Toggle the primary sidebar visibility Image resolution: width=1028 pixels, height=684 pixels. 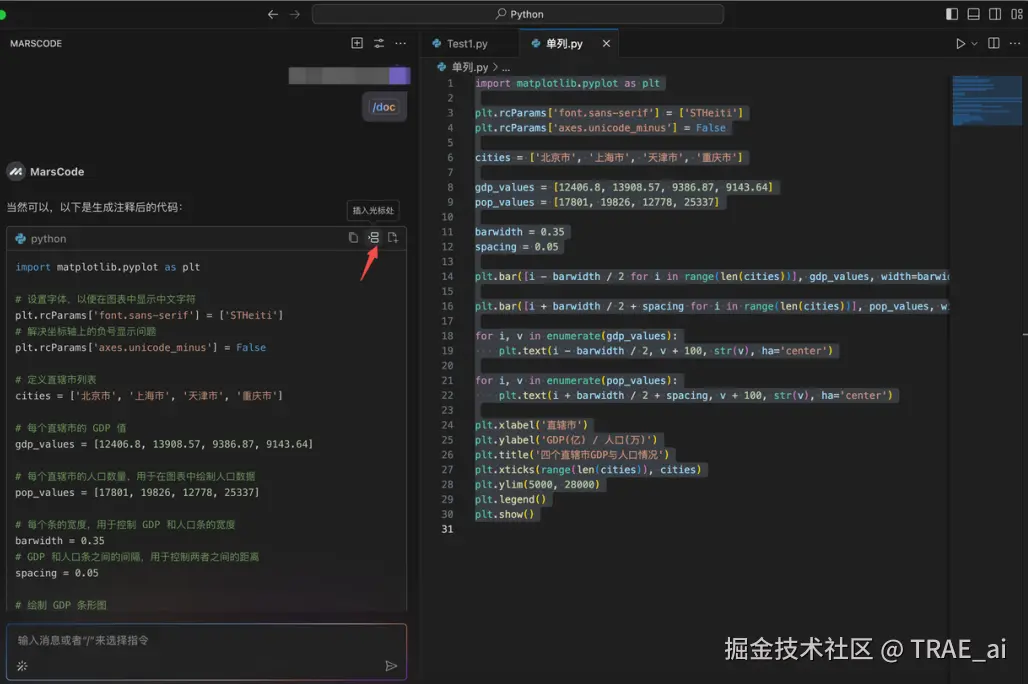click(x=951, y=14)
